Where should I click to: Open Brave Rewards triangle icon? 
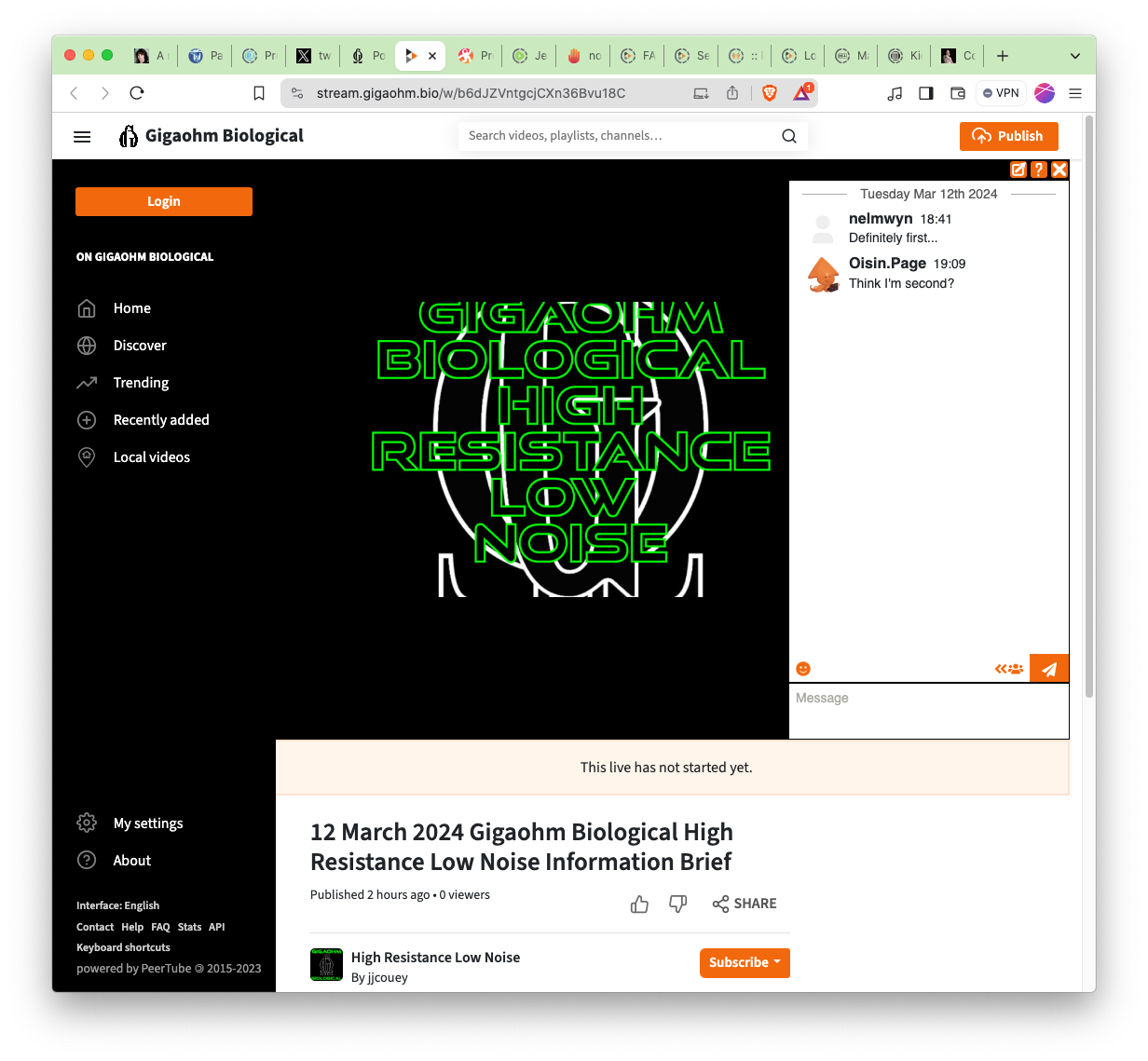tap(802, 93)
